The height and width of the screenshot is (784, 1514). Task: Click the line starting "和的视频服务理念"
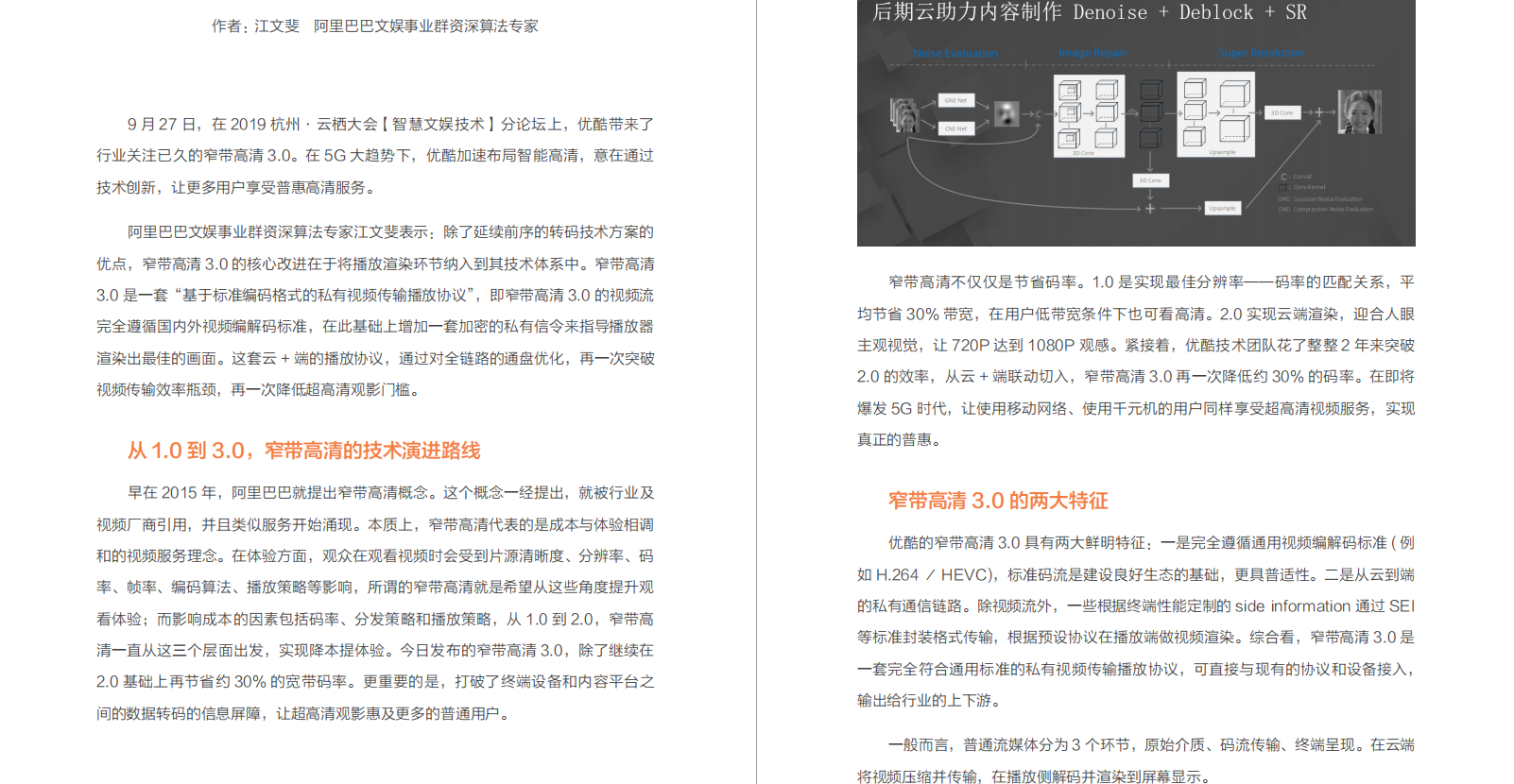[x=375, y=556]
